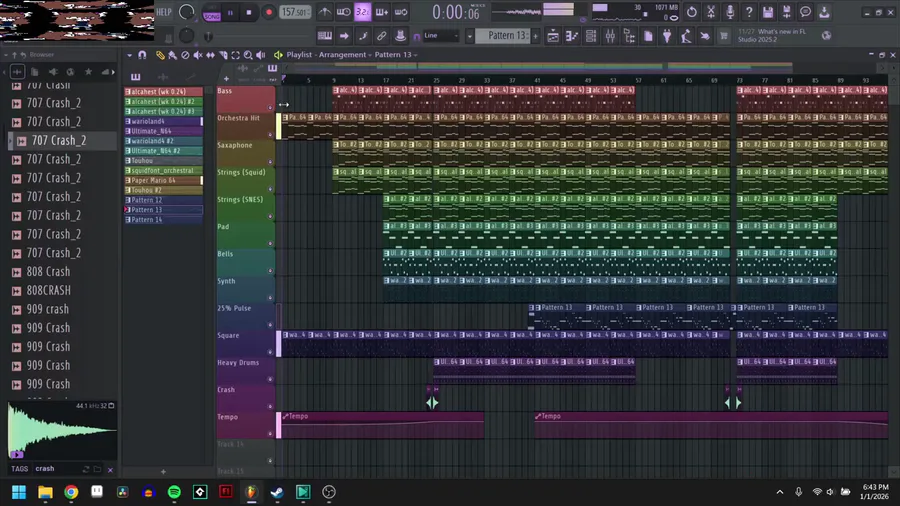
Task: Open the playlist options dropdown arrow
Action: point(129,55)
